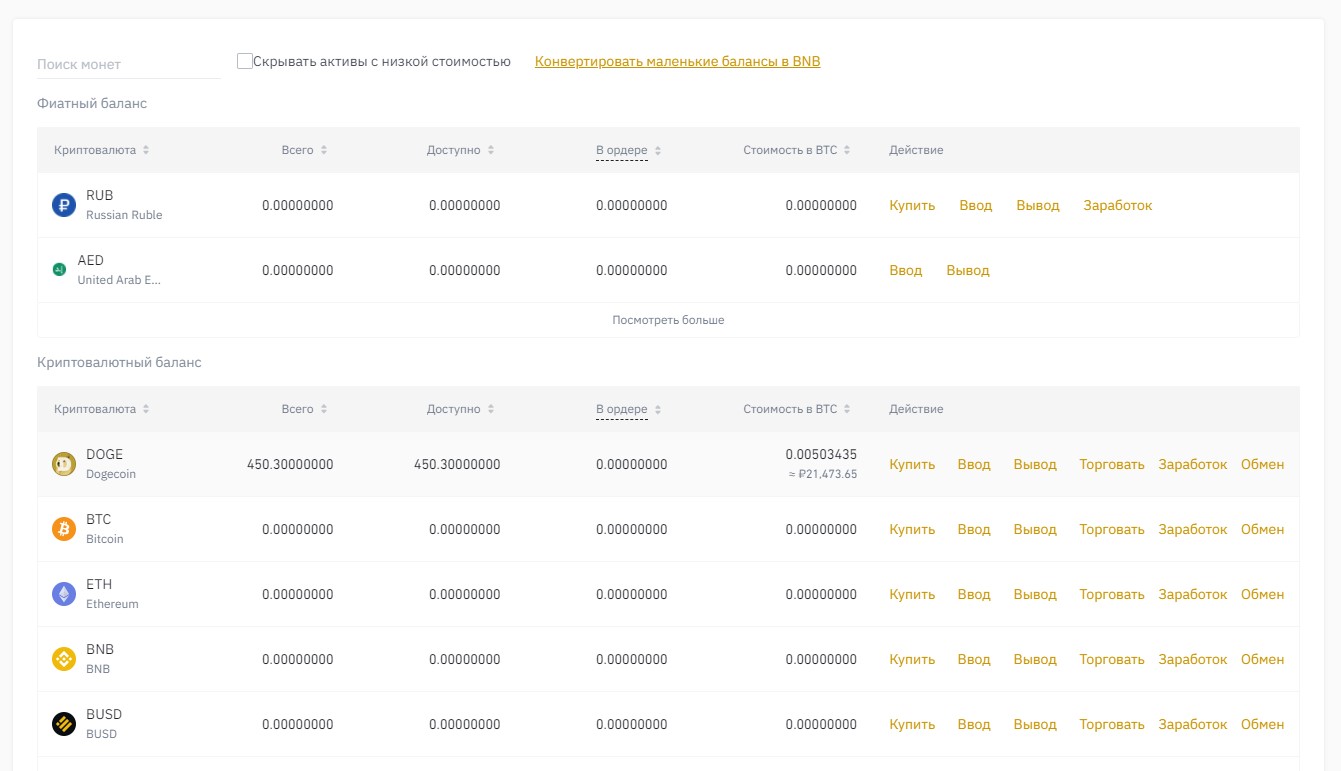Sort fiat table by Криптовалюта column arrows

tap(146, 150)
